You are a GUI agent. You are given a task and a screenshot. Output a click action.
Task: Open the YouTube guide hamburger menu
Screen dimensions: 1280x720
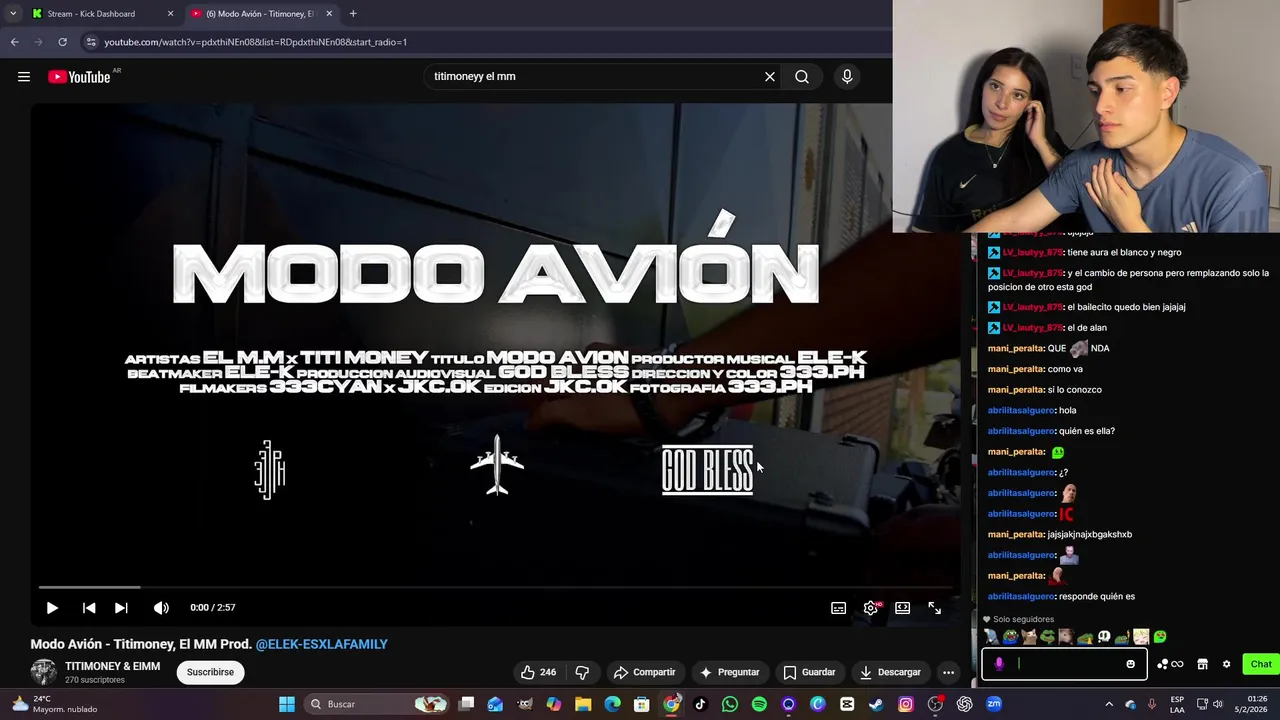coord(24,76)
